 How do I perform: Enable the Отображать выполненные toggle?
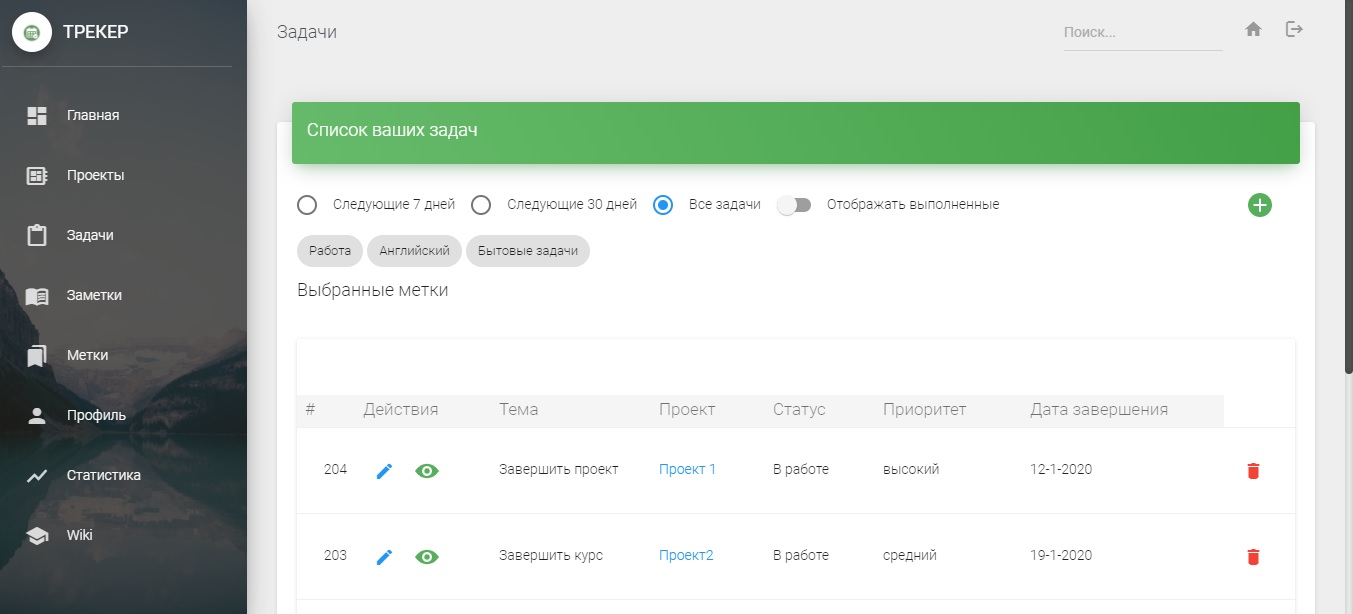(795, 204)
